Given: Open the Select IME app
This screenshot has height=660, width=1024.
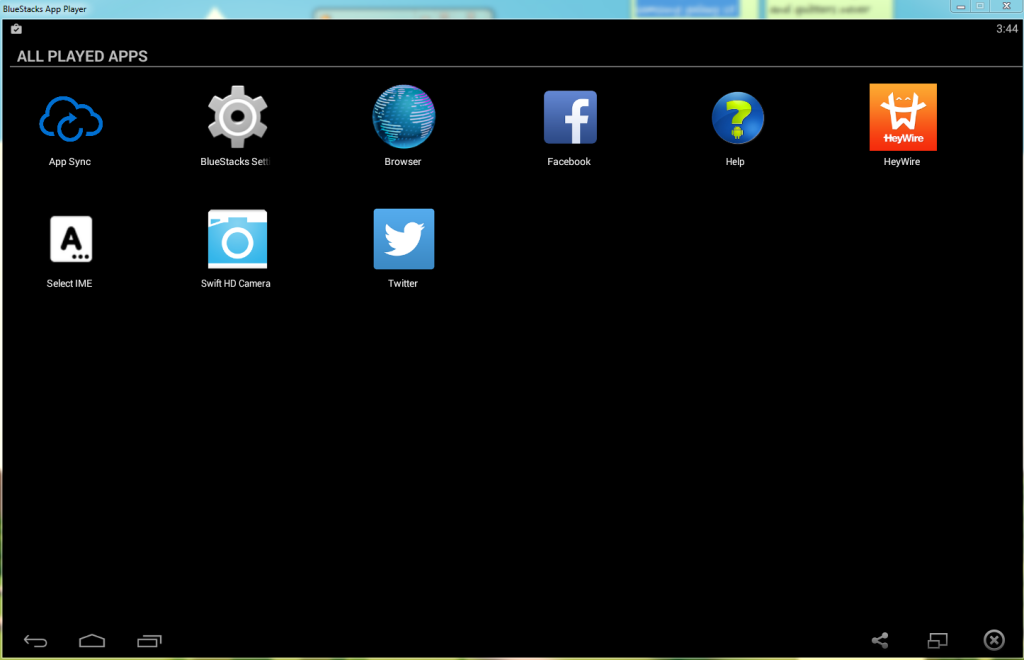Looking at the screenshot, I should pos(71,239).
